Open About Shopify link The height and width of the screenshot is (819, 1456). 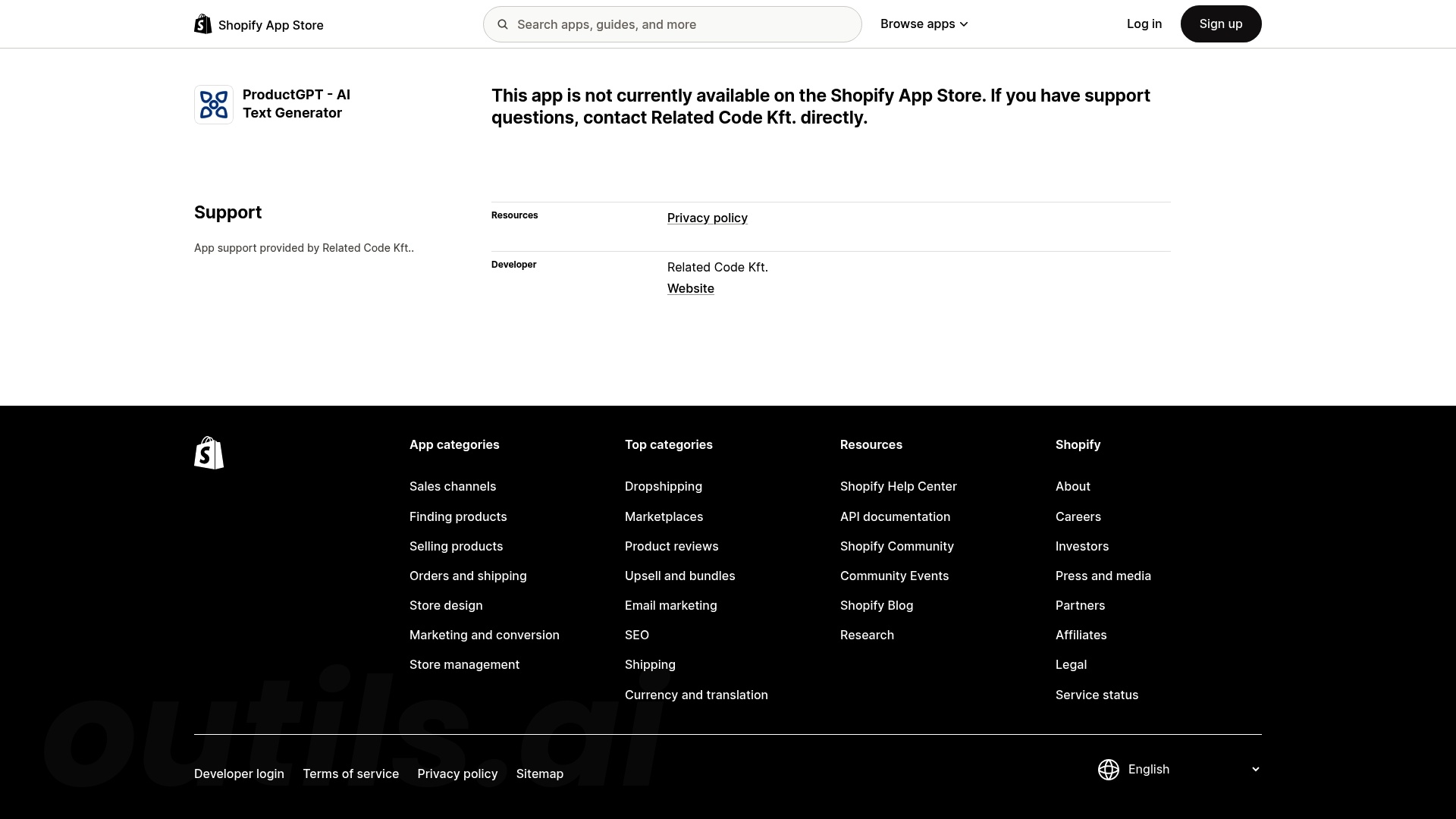pos(1073,487)
